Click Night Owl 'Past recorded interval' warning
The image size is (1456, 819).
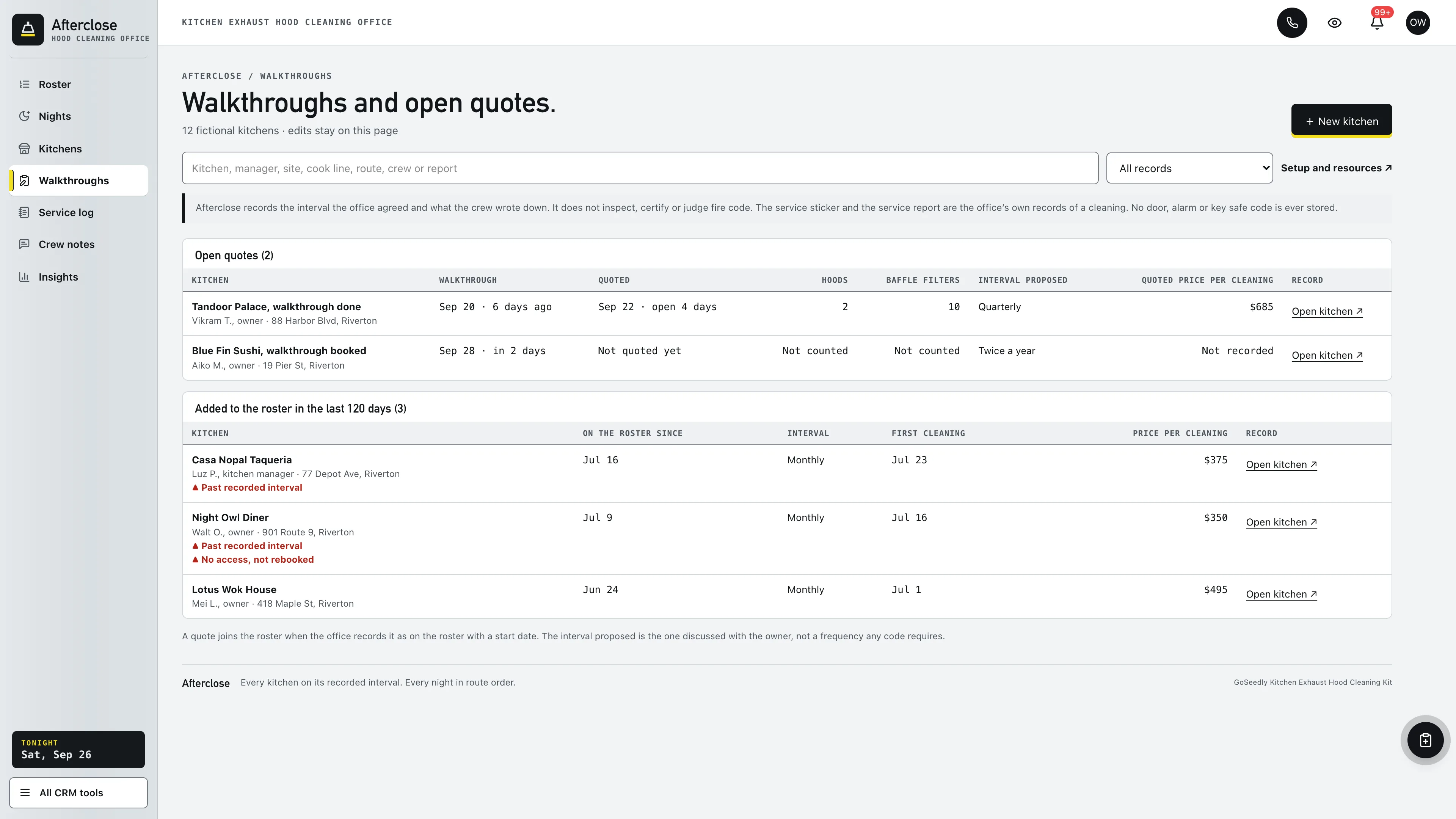[x=247, y=546]
